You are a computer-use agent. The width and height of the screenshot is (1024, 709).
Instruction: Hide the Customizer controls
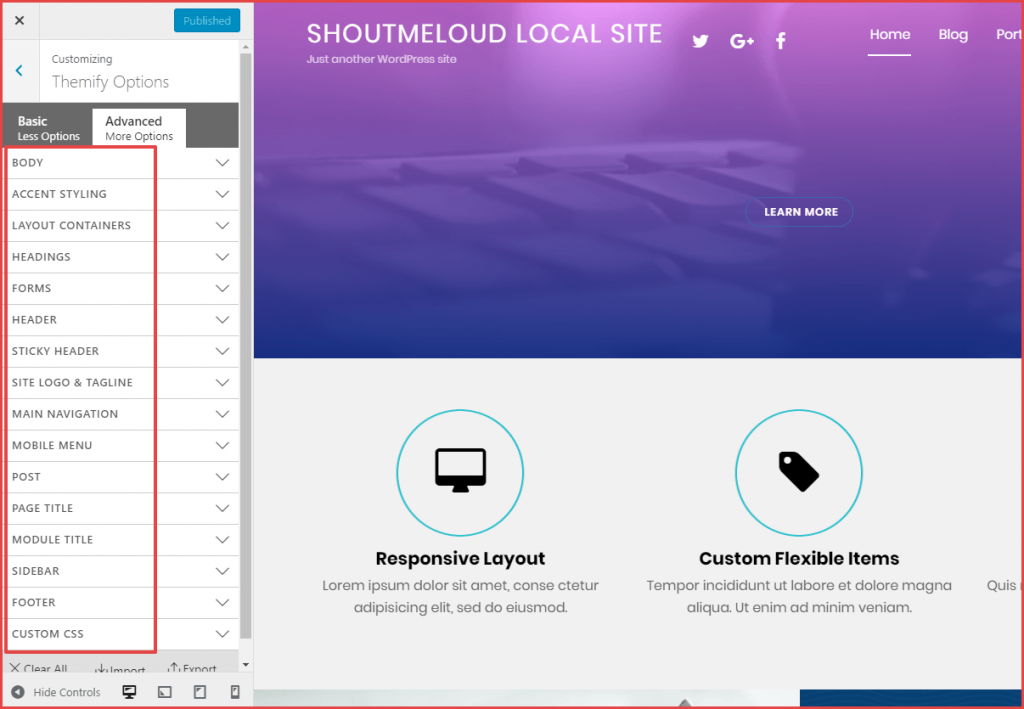coord(56,692)
